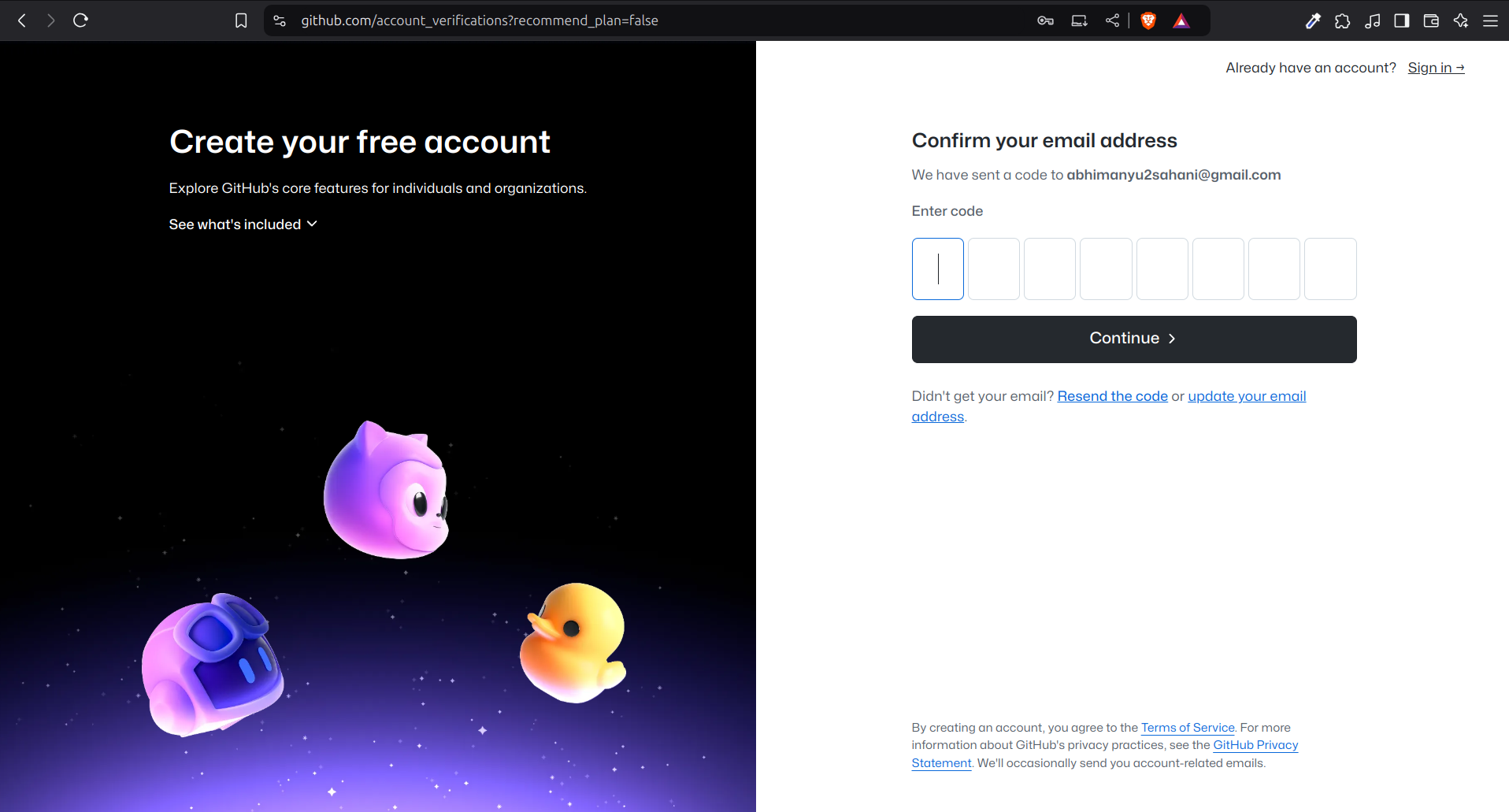This screenshot has height=812, width=1509.
Task: Bookmark this page
Action: [241, 20]
